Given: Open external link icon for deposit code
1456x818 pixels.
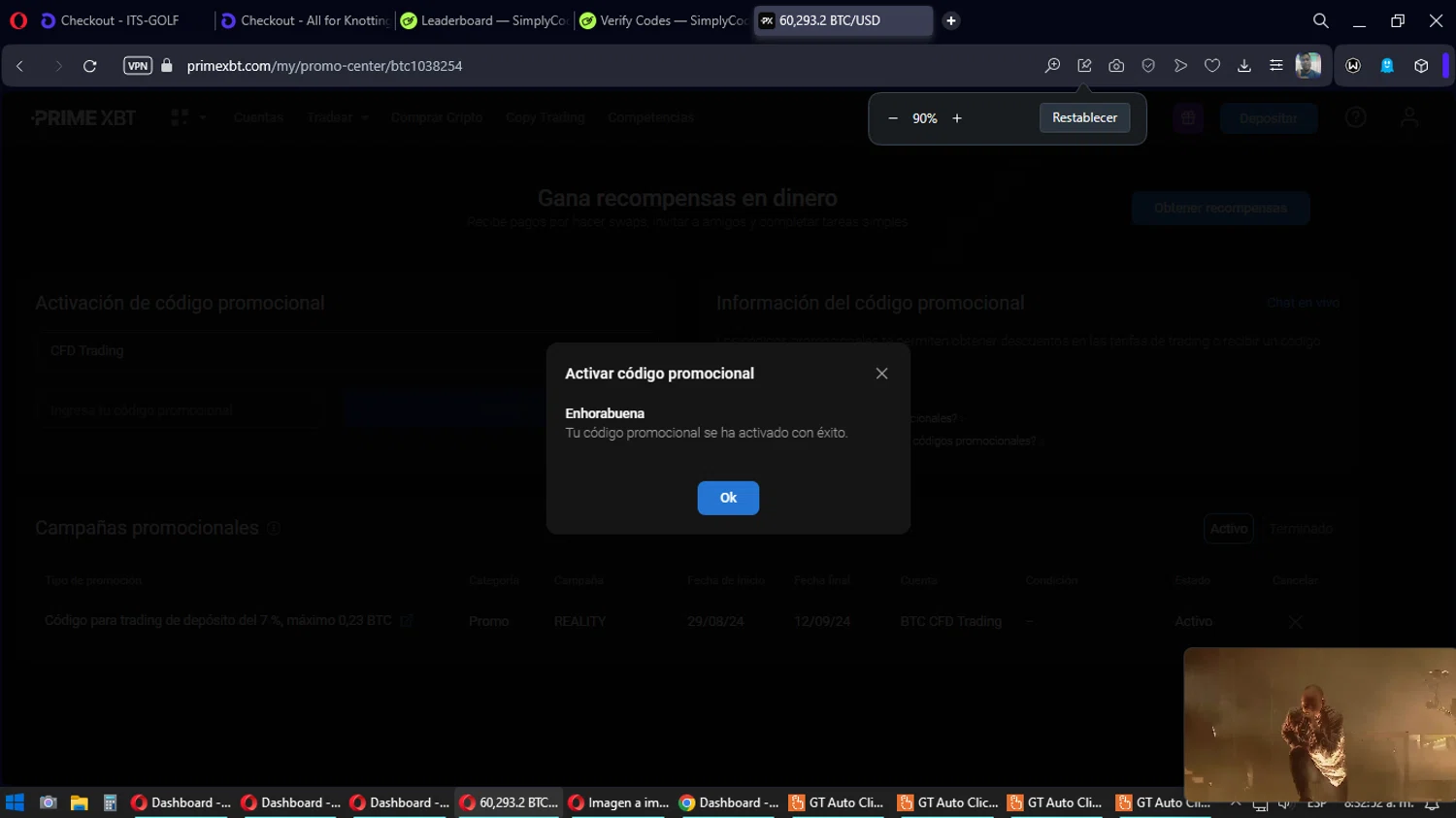Looking at the screenshot, I should click(x=407, y=620).
